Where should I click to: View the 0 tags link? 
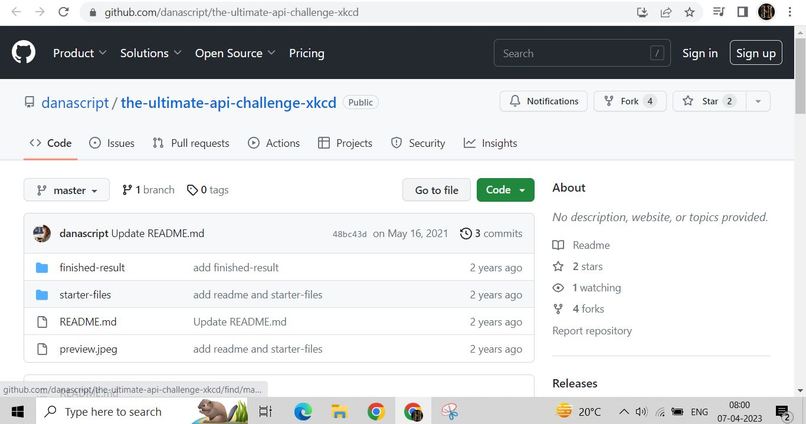pyautogui.click(x=208, y=190)
